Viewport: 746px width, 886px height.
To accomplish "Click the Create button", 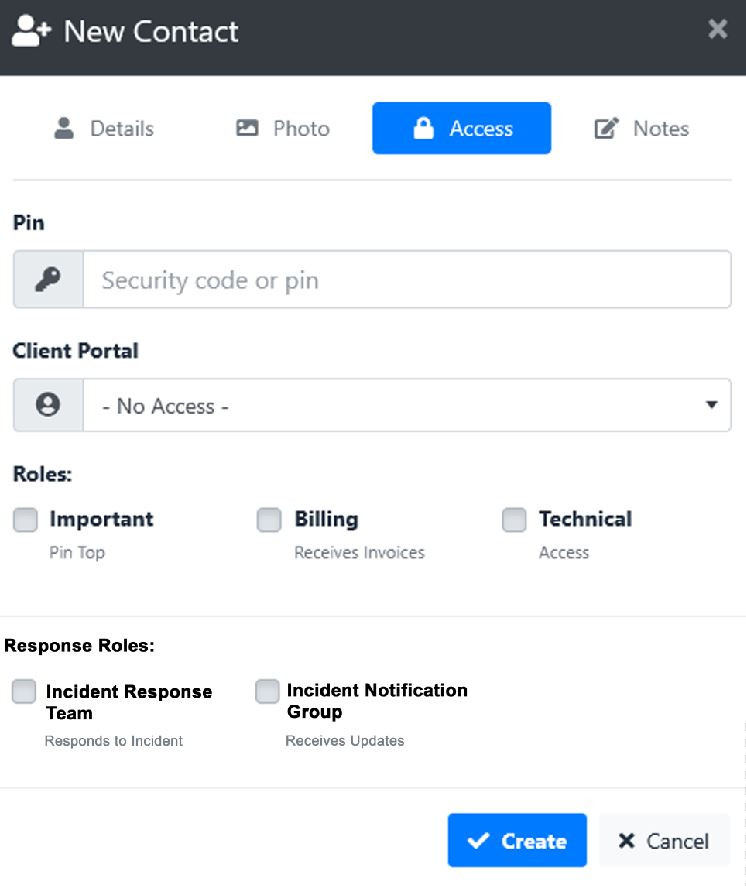I will 517,840.
